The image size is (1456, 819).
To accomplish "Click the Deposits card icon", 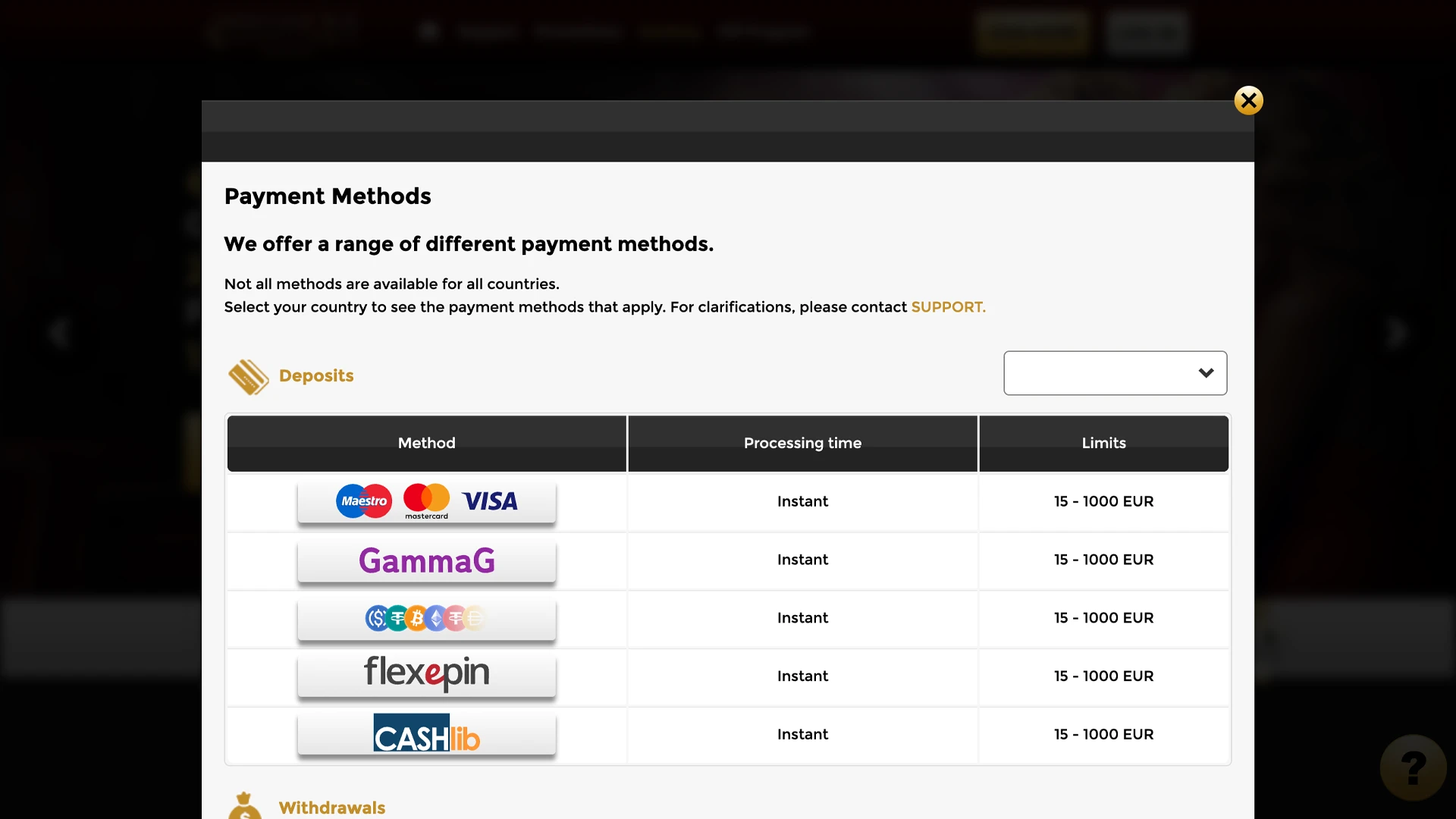I will click(x=248, y=376).
